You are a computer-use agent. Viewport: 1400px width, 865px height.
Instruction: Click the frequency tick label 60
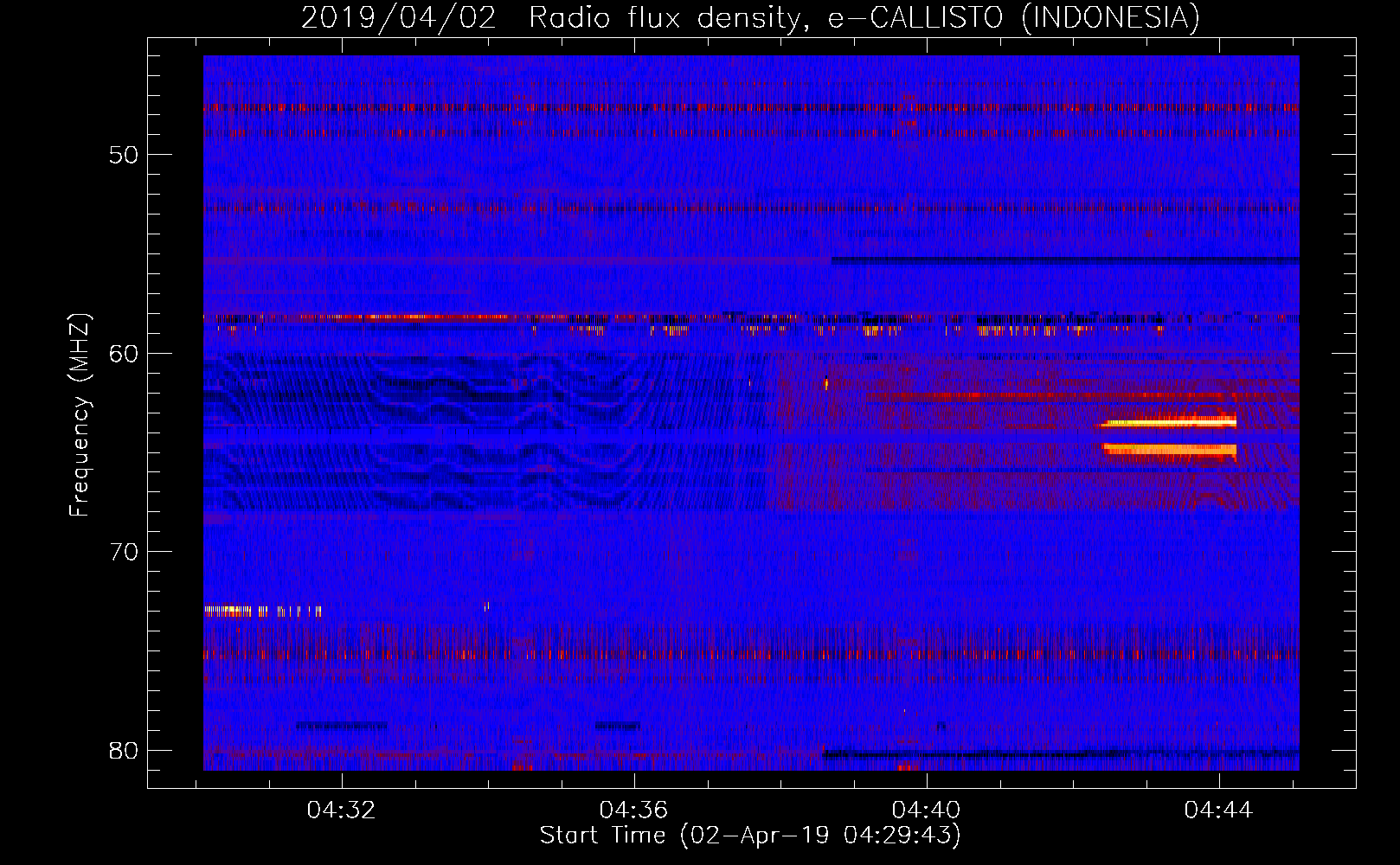point(124,353)
